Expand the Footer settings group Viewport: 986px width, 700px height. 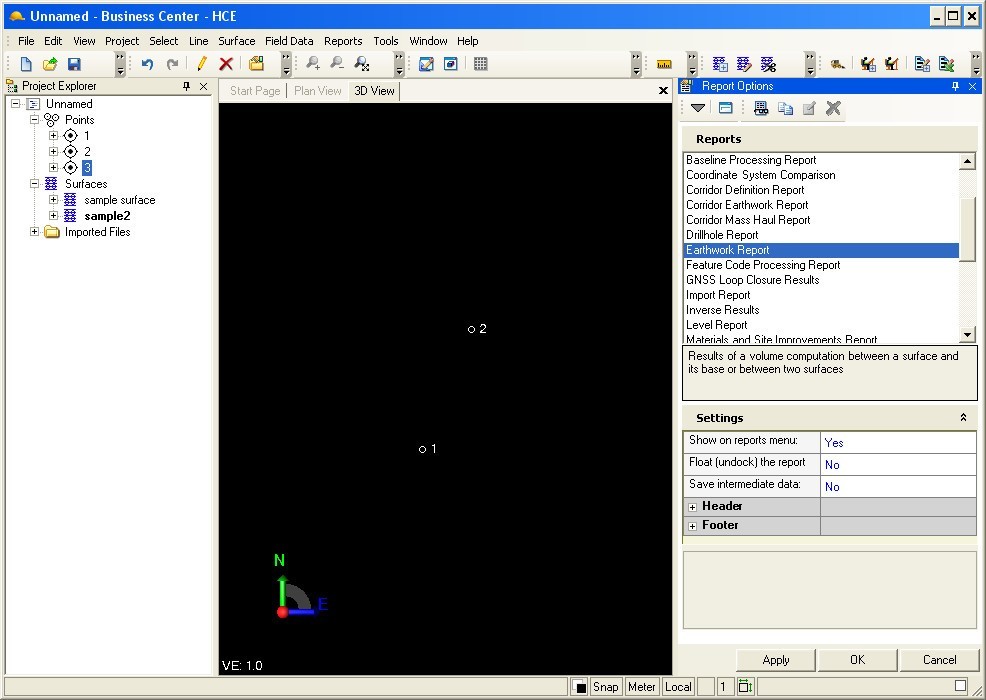pyautogui.click(x=692, y=526)
